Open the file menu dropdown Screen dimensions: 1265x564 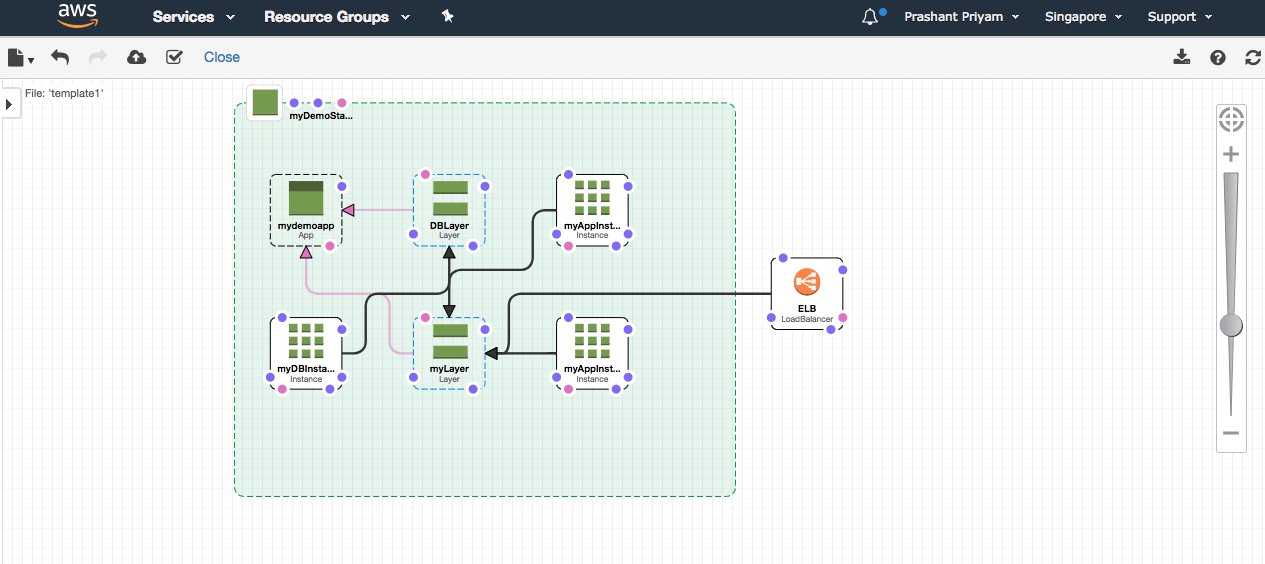click(20, 57)
